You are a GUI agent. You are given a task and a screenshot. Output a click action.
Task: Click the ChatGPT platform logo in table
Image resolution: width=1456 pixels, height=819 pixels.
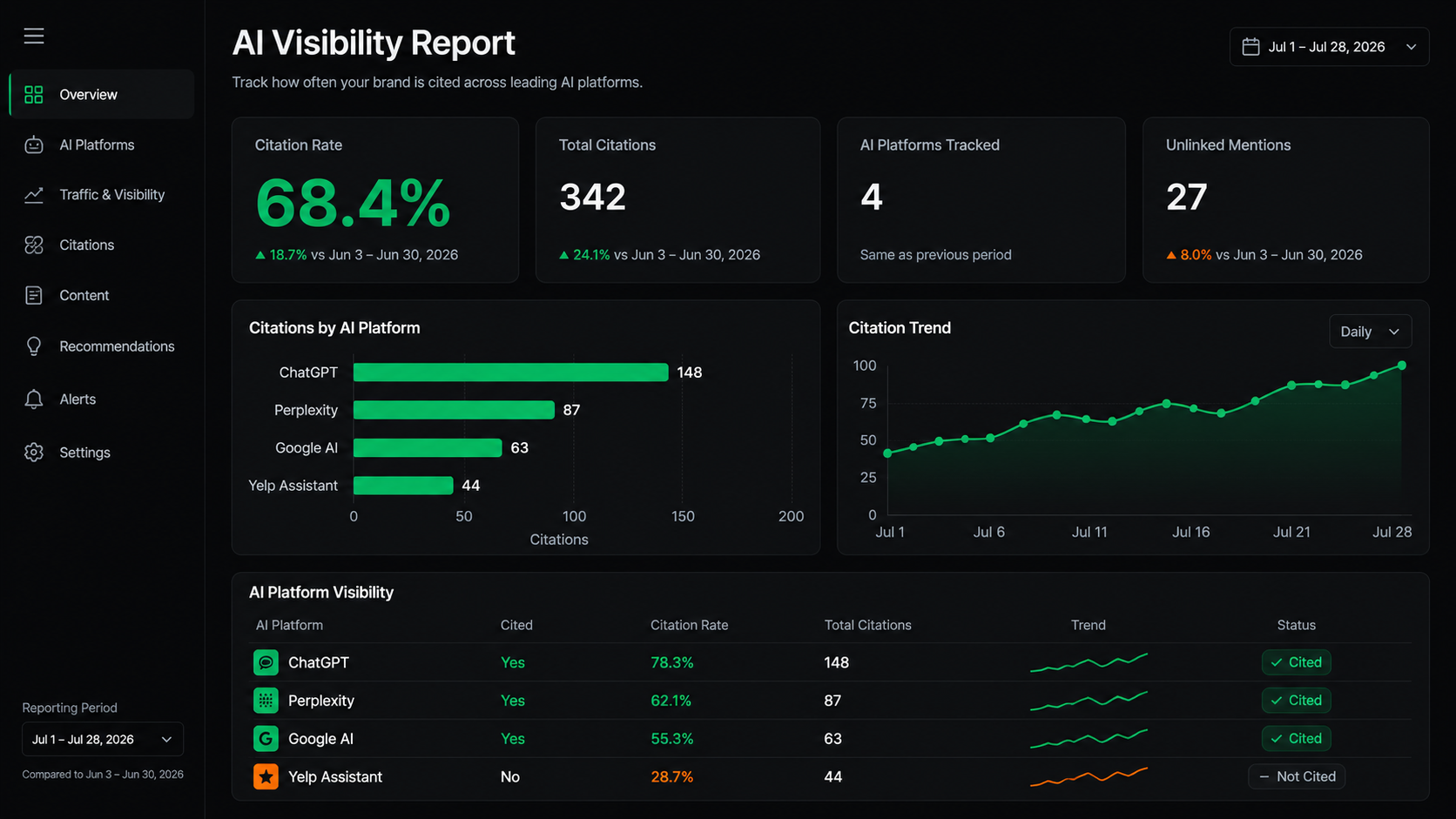[x=266, y=662]
